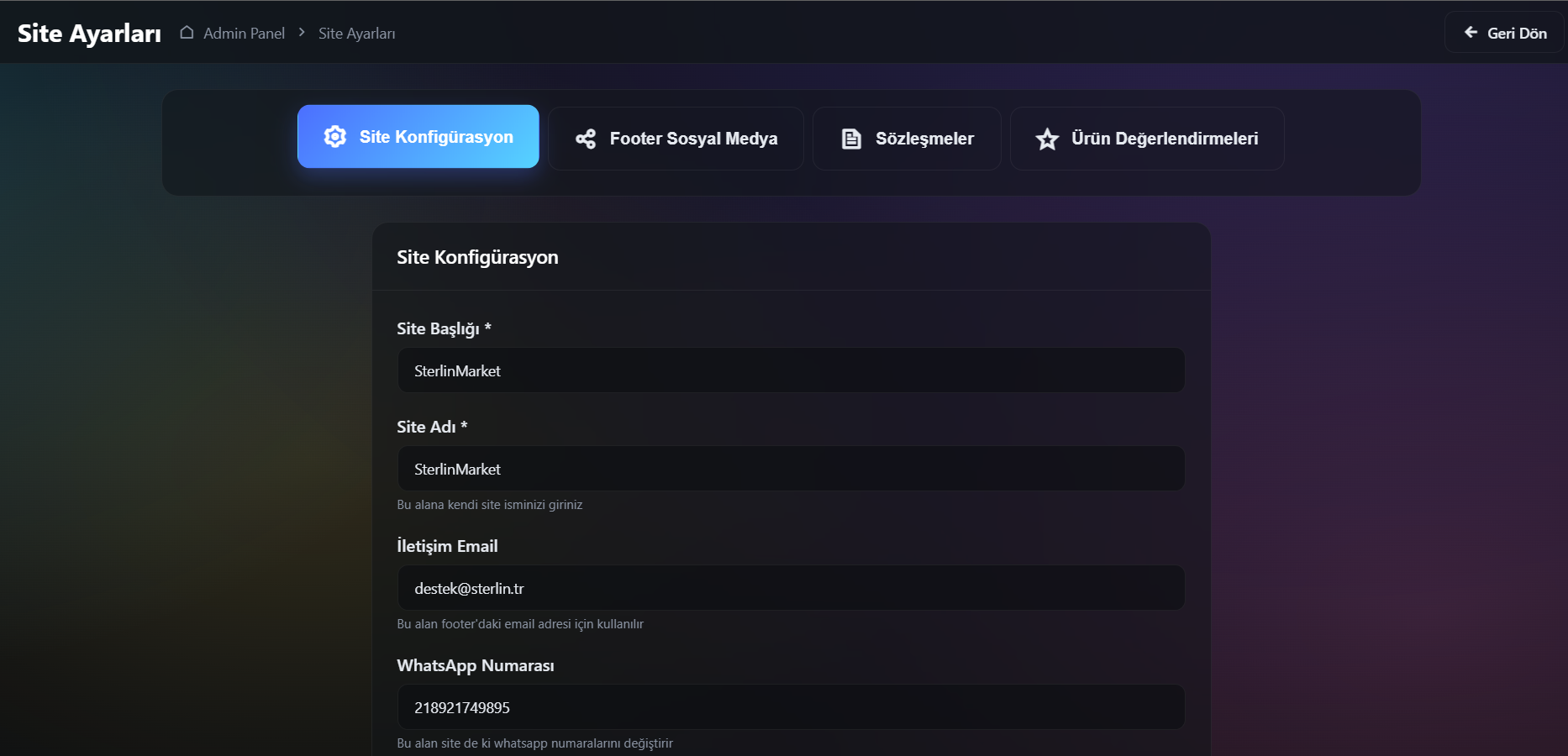Viewport: 1568px width, 756px height.
Task: Click the breadcrumb chevron separator
Action: [x=302, y=32]
